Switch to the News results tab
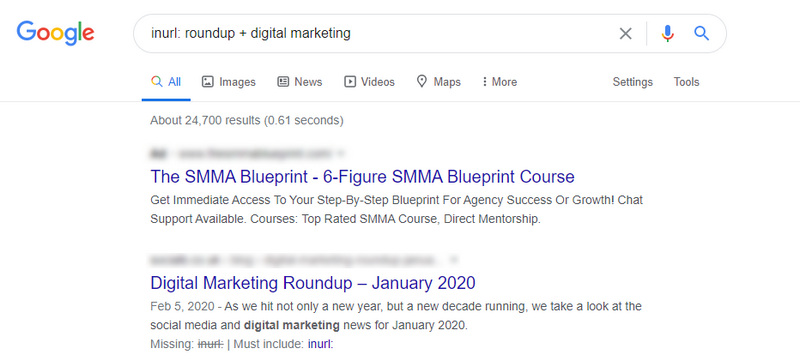This screenshot has width=800, height=361. pyautogui.click(x=299, y=82)
